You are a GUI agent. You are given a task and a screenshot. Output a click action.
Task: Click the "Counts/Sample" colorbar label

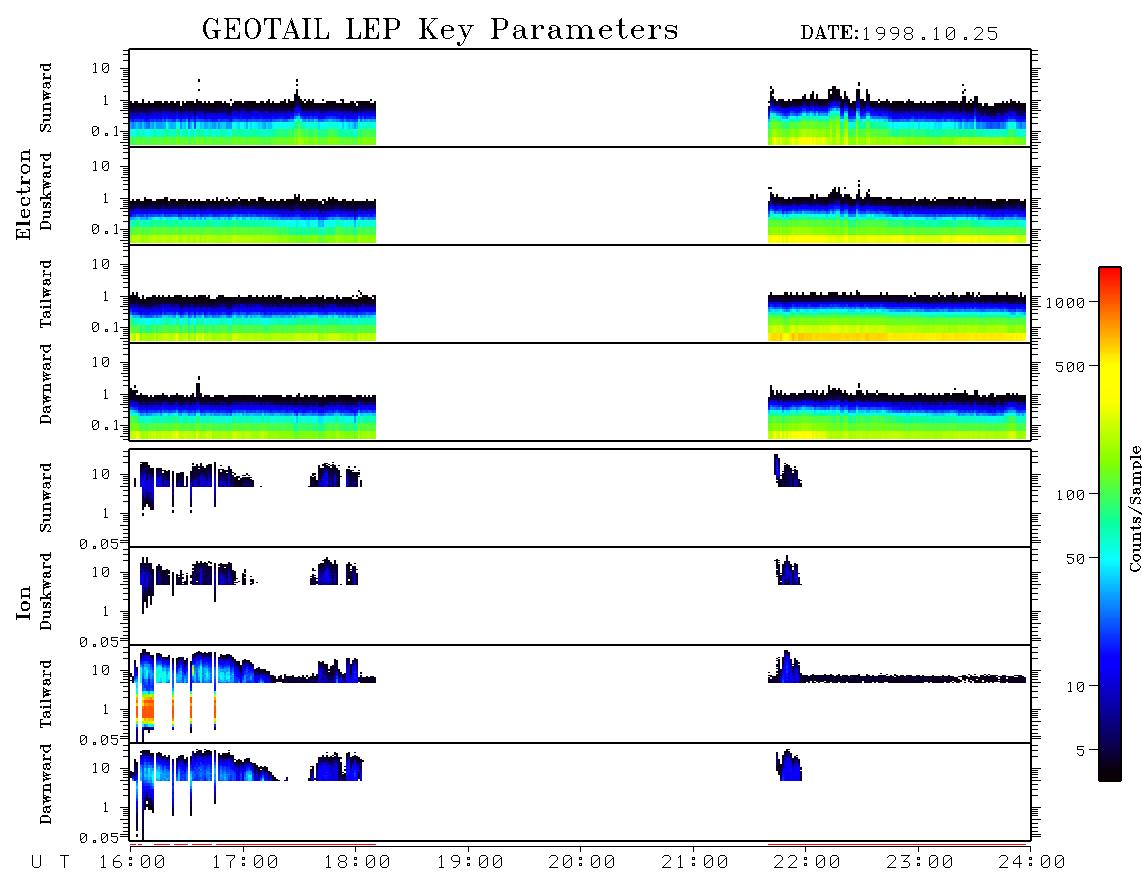pos(1134,508)
